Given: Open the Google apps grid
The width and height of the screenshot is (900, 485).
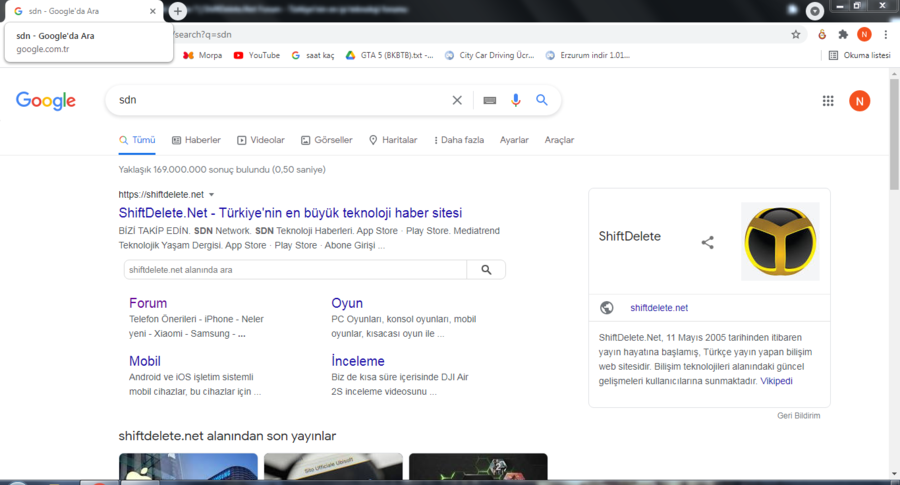Looking at the screenshot, I should [828, 101].
